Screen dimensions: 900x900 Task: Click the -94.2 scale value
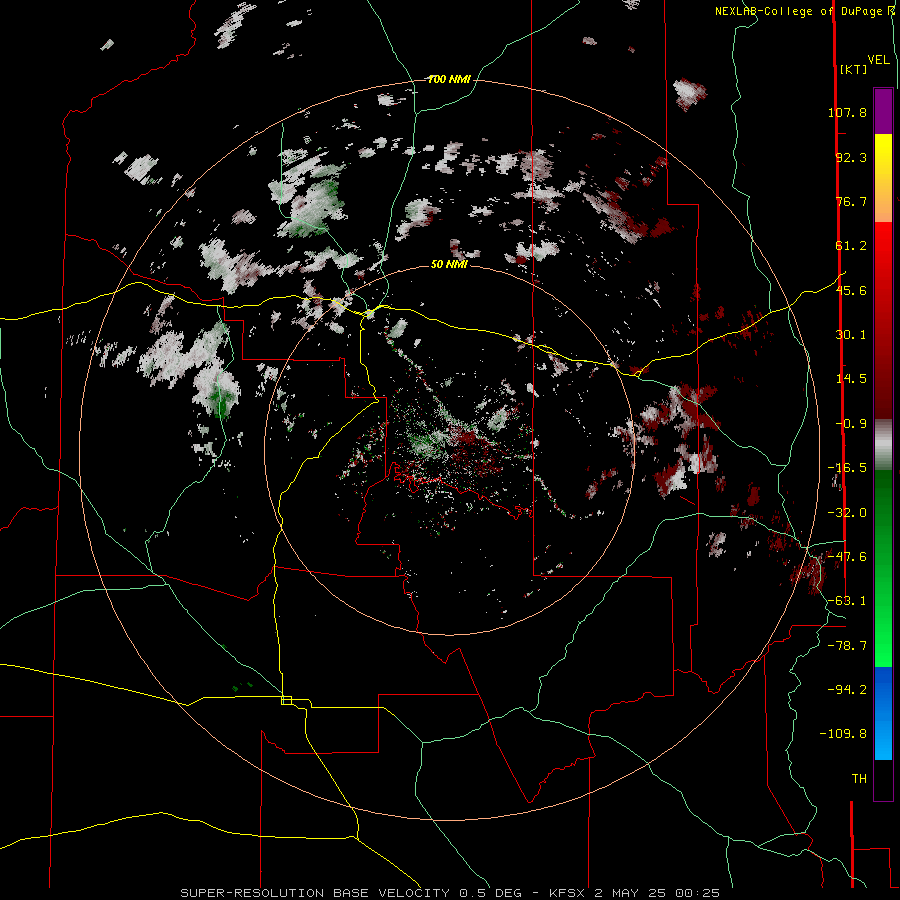pyautogui.click(x=847, y=689)
